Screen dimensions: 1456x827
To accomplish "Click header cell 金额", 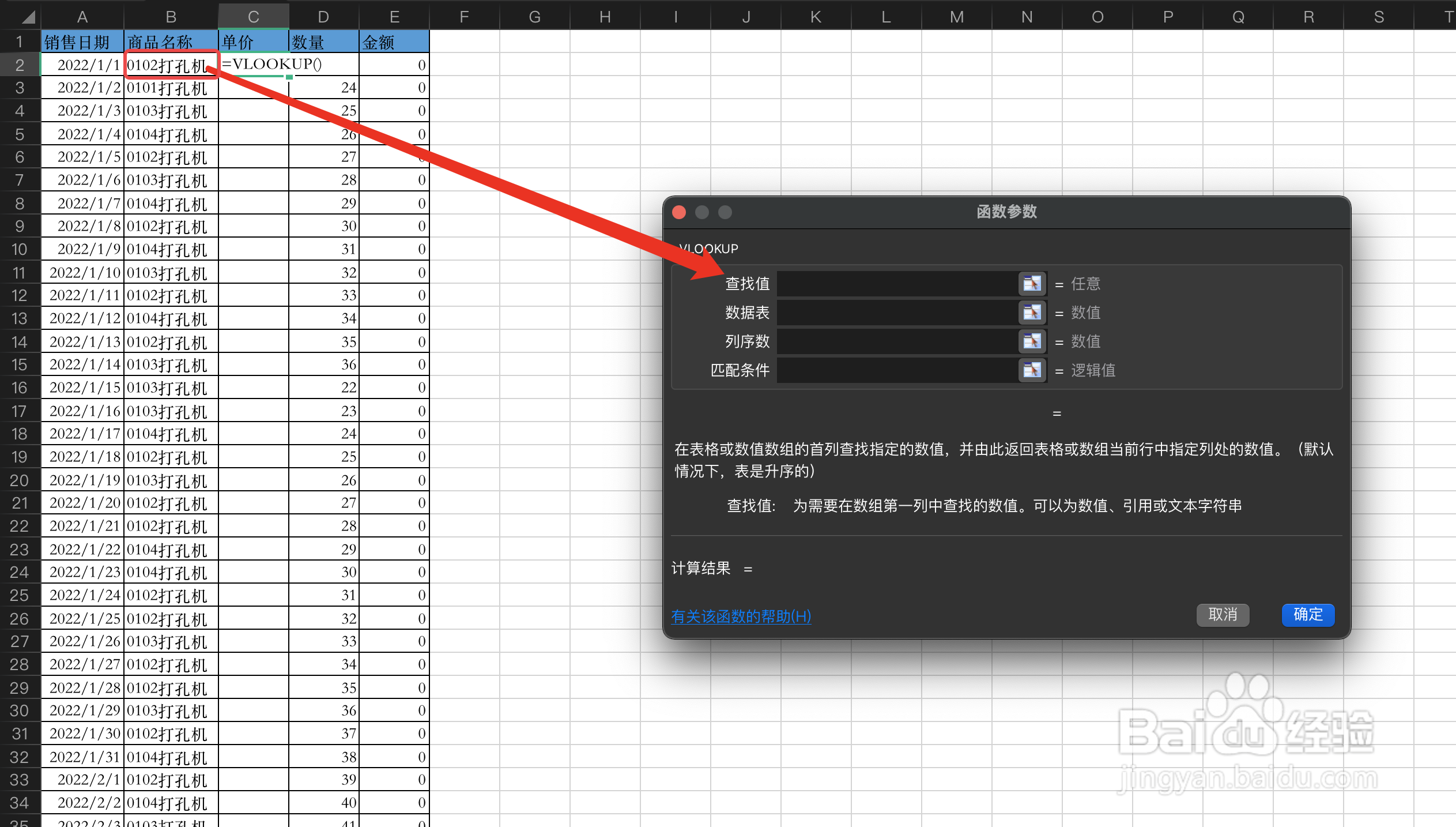I will click(394, 42).
